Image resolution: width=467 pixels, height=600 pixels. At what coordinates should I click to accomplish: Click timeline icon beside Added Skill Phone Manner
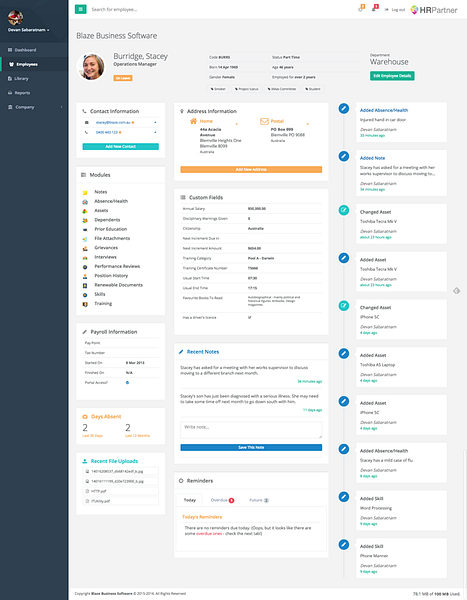click(x=344, y=544)
